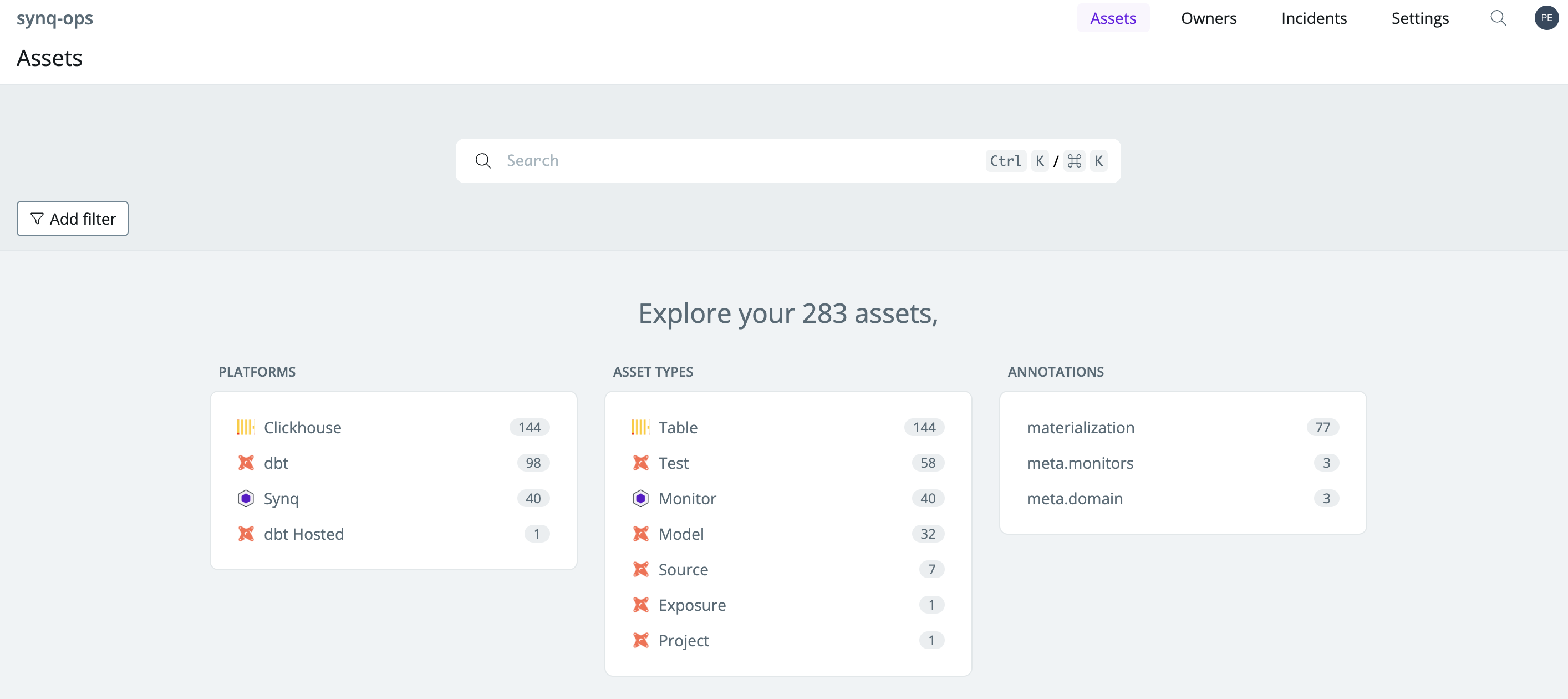Viewport: 1568px width, 699px height.
Task: Open the magnifying glass search icon in navbar
Action: coord(1498,18)
